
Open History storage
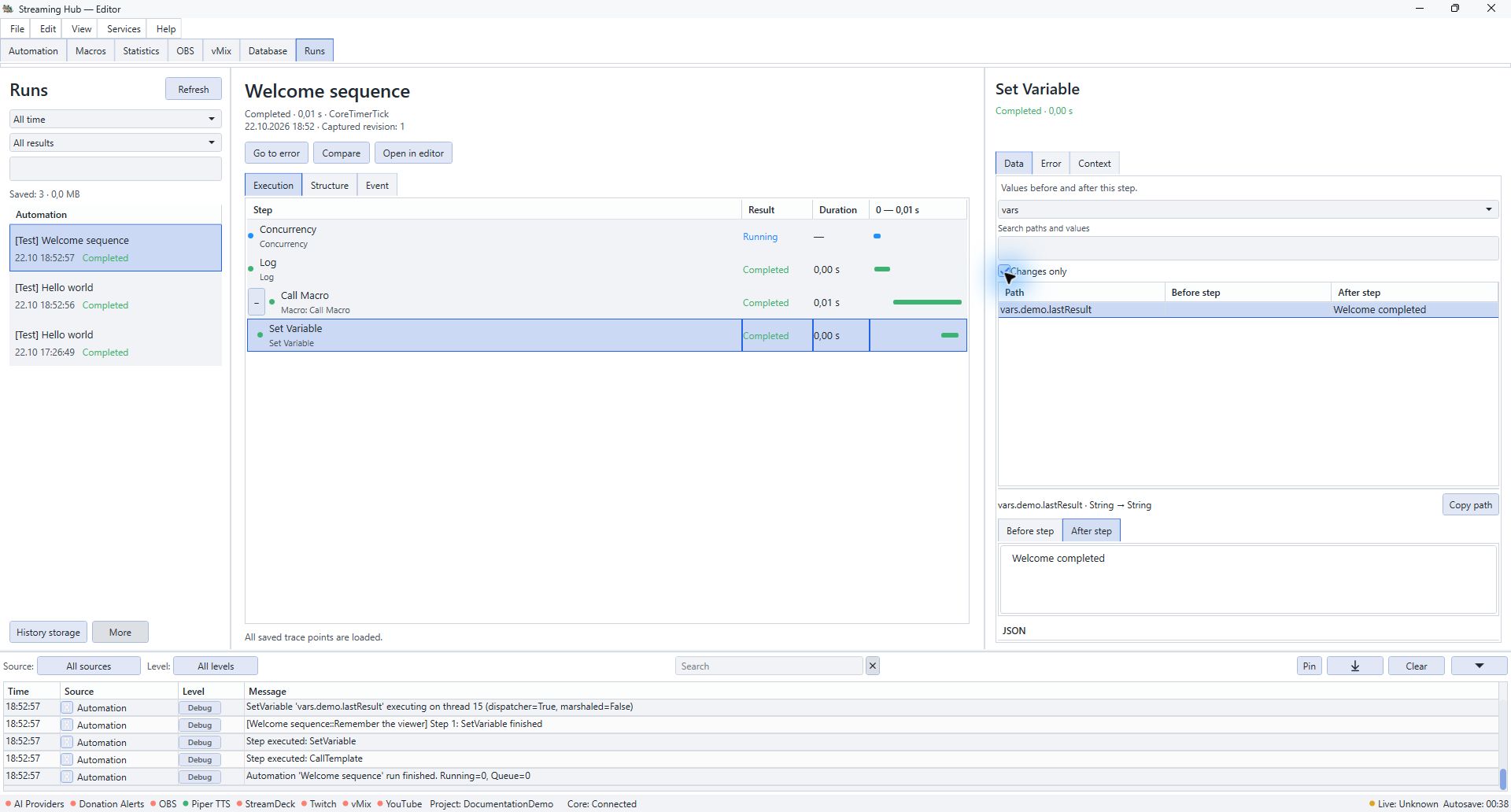pos(48,632)
